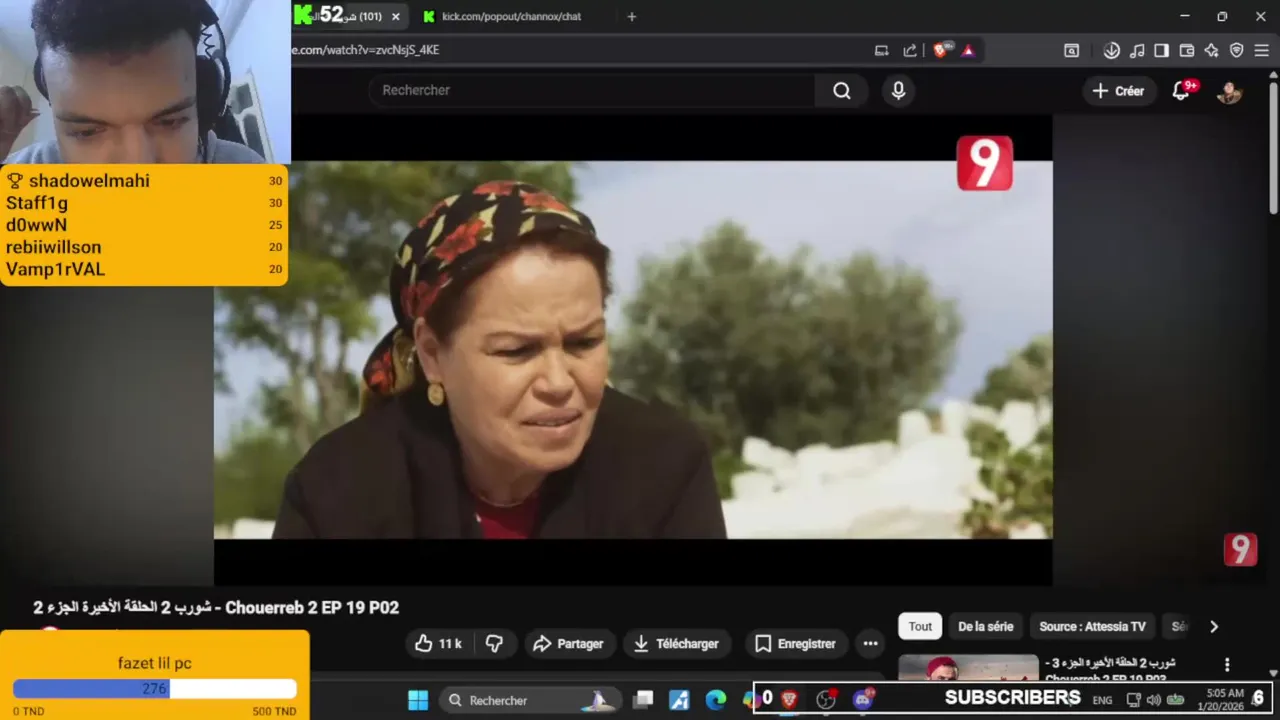
Task: Start voice search with the microphone icon
Action: (898, 91)
